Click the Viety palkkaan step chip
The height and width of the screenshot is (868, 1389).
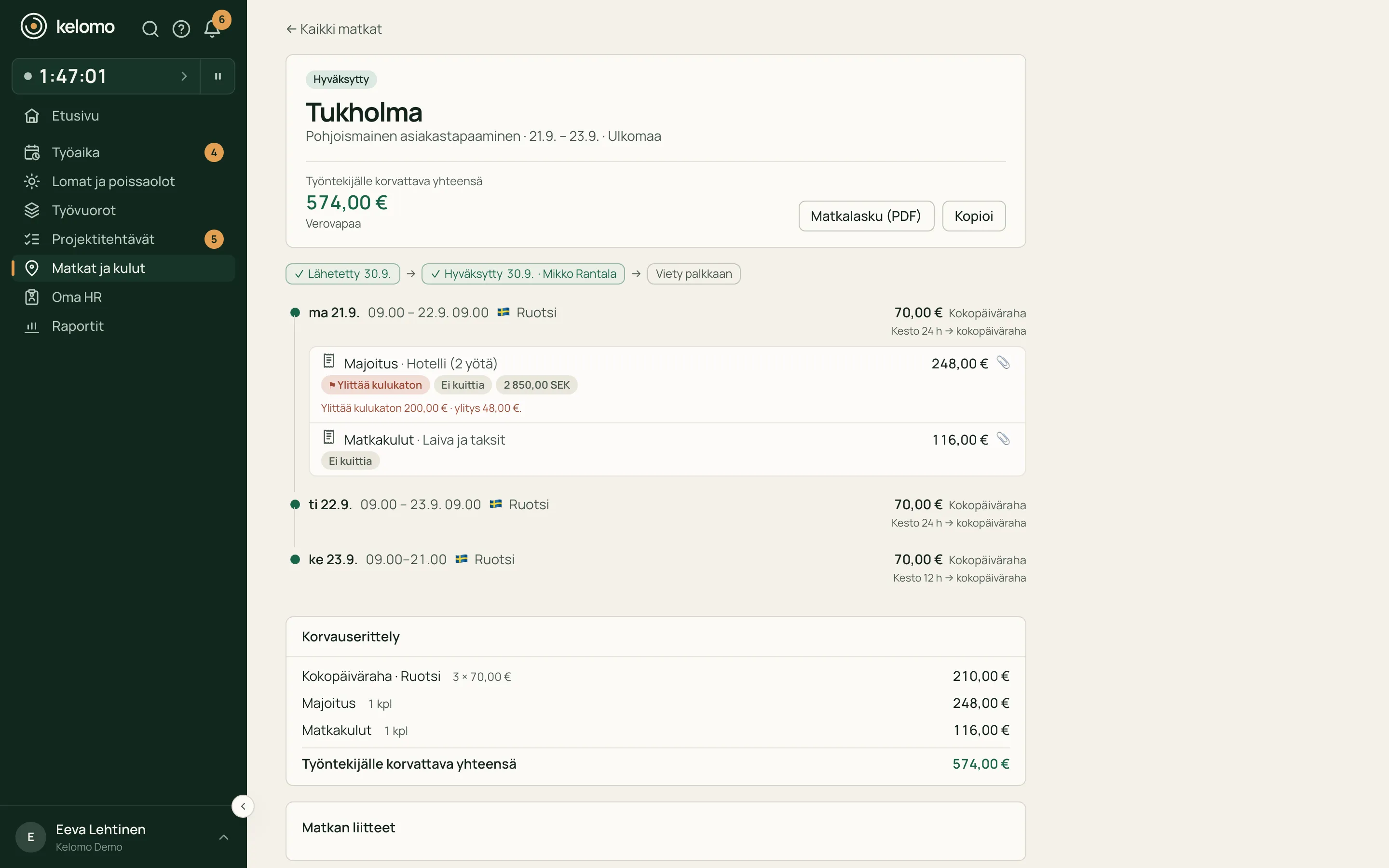[x=694, y=274]
